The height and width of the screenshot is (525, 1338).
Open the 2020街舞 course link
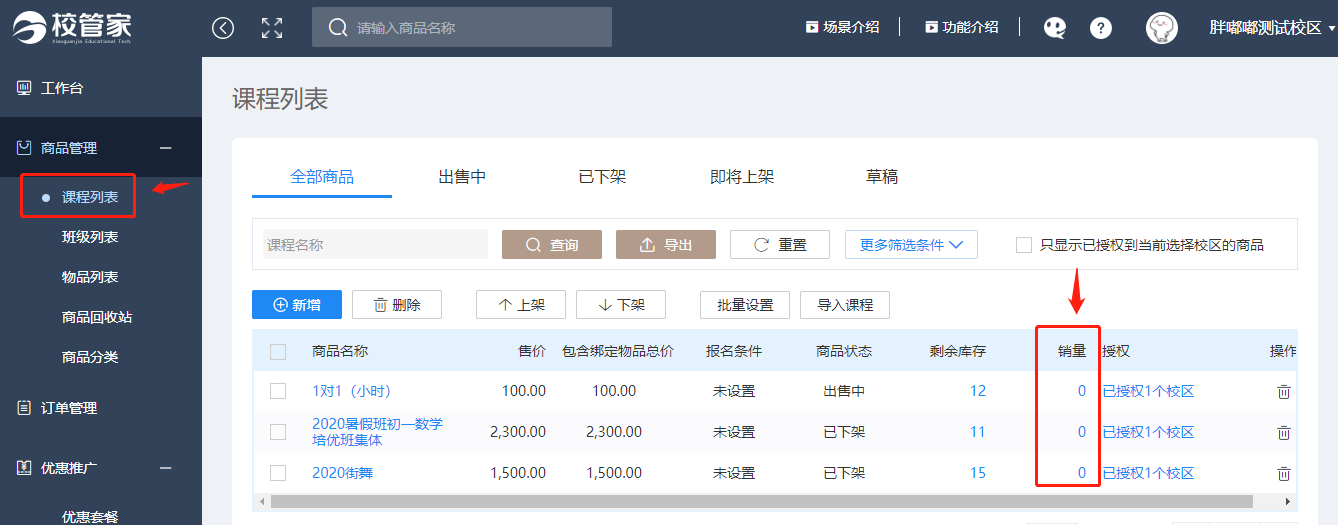tap(342, 472)
